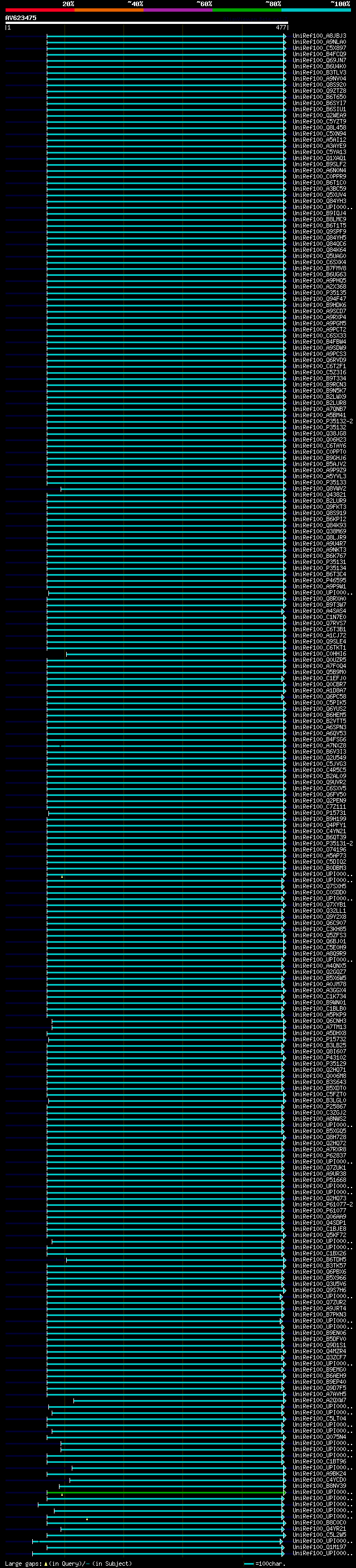
Task: Select the UniRef100_Q7XYB1 label
Action: point(319,904)
